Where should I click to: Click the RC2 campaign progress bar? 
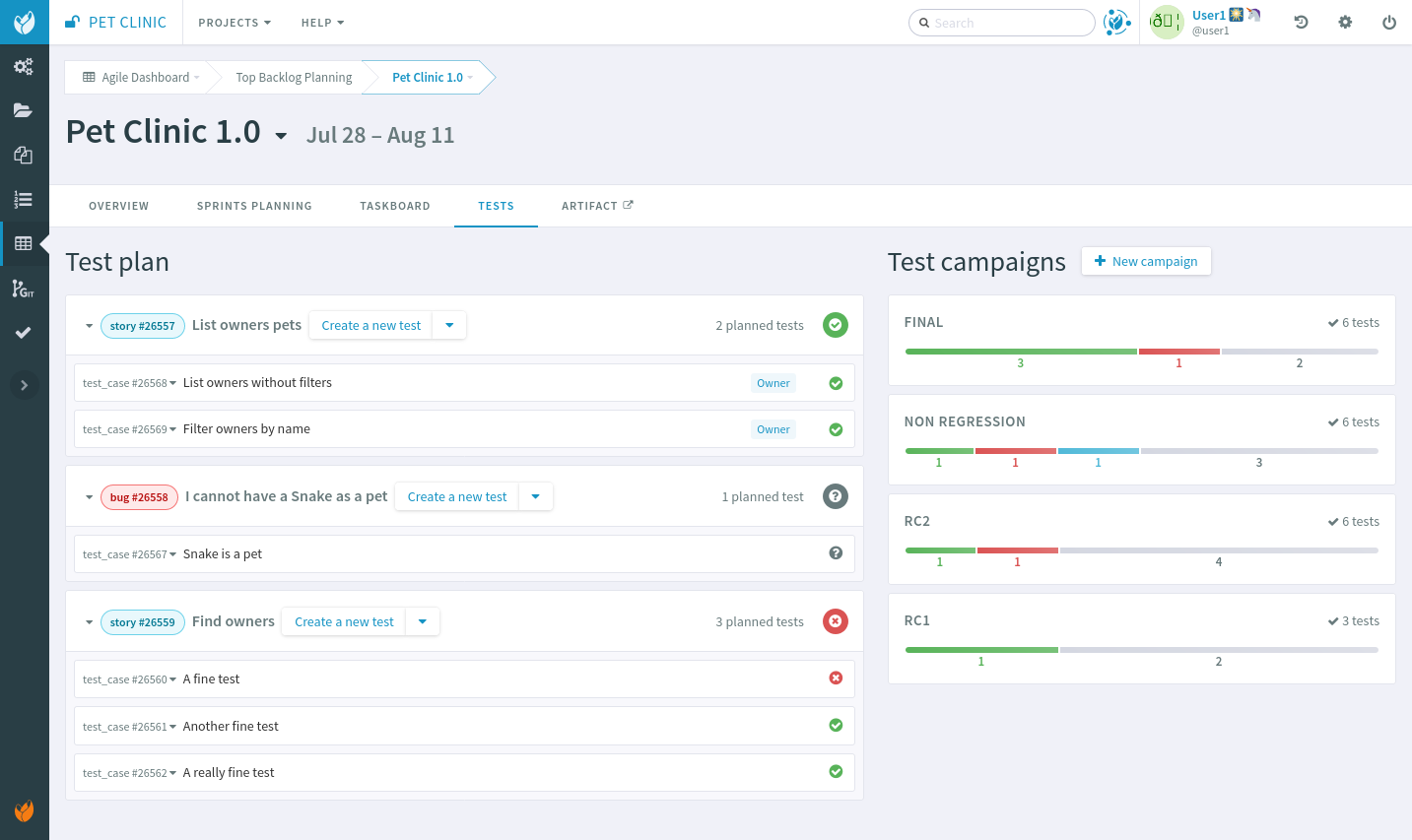(1141, 550)
